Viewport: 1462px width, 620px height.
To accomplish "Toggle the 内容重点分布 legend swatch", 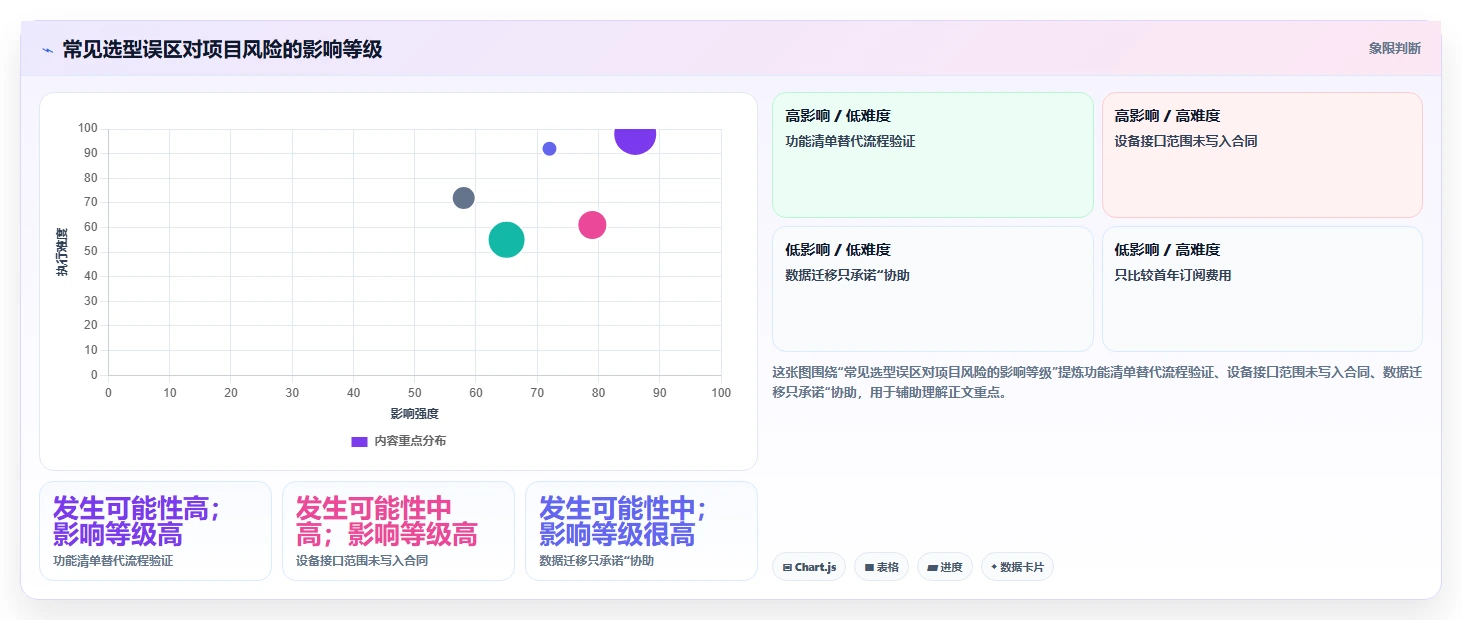I will pyautogui.click(x=359, y=441).
